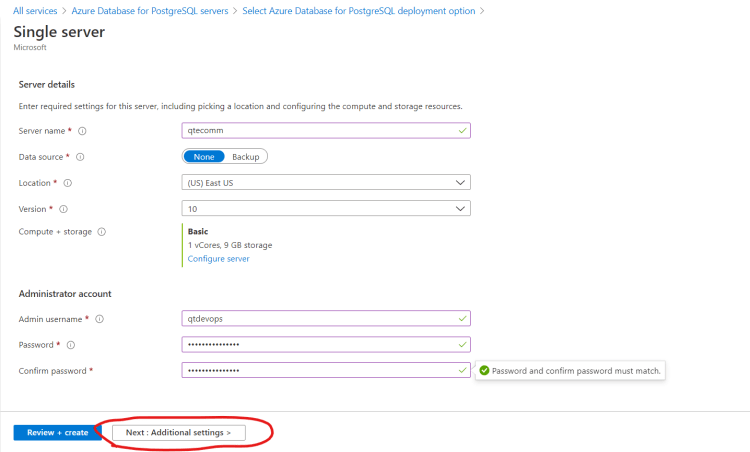750x452 pixels.
Task: Focus the Admin username field
Action: coord(326,319)
